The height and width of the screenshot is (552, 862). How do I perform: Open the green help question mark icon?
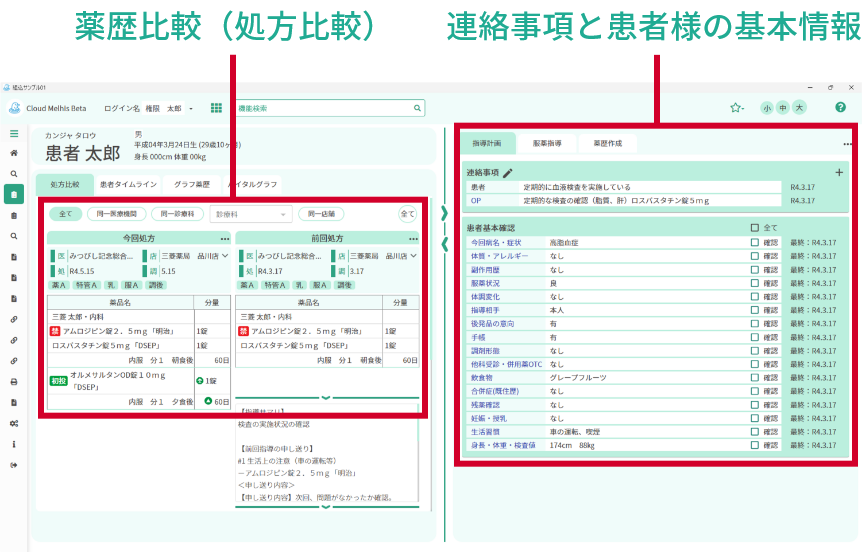tap(840, 108)
